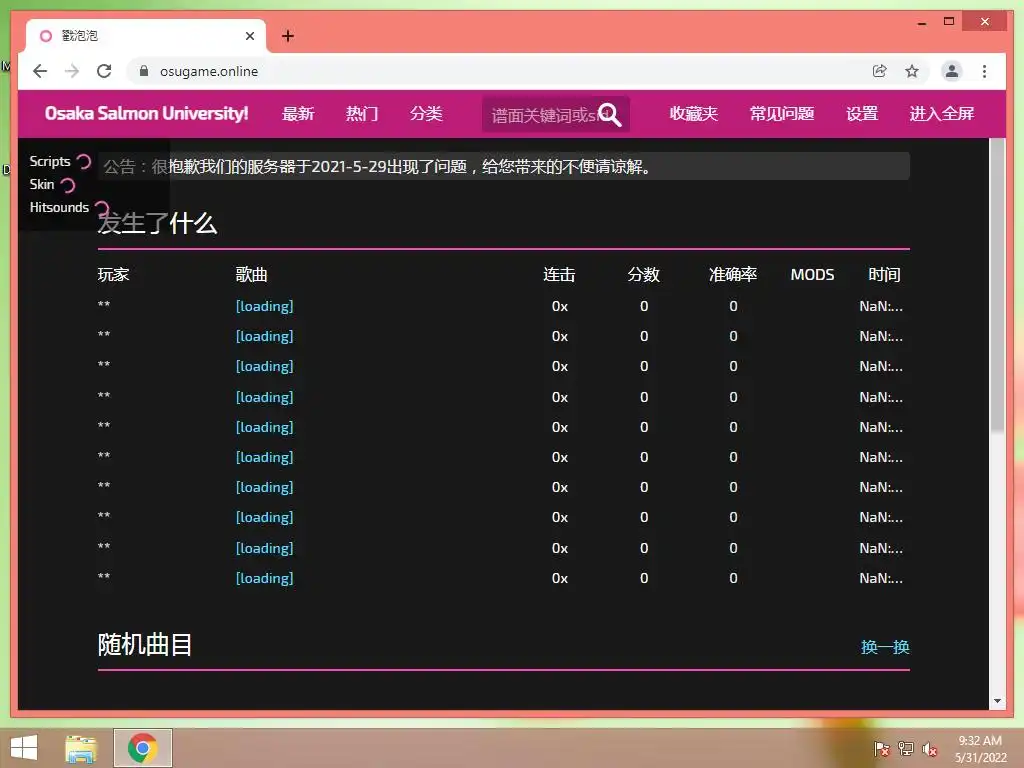Click the 随机曲目 section heading

coord(145,645)
